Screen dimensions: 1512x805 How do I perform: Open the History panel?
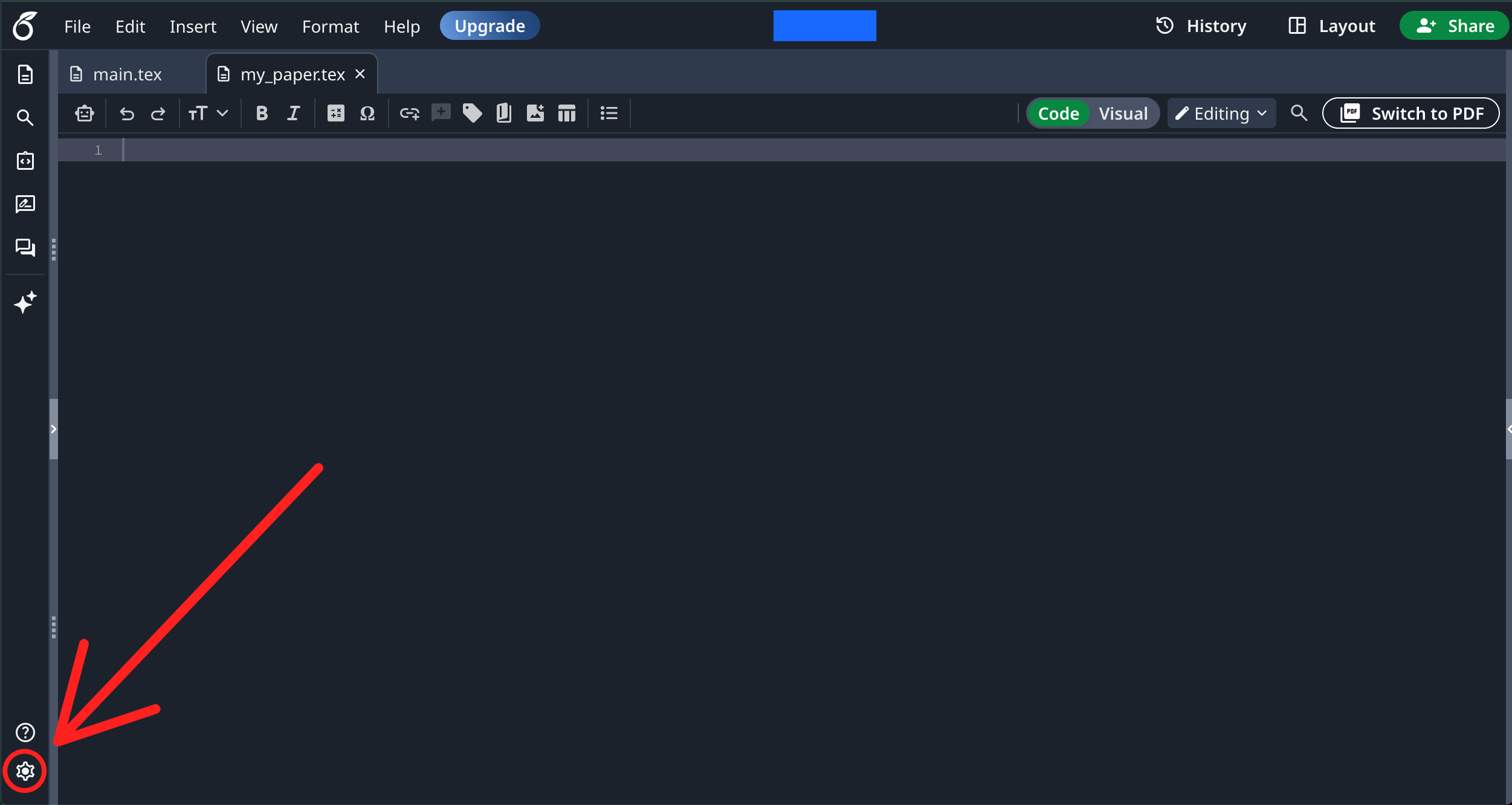(x=1201, y=26)
